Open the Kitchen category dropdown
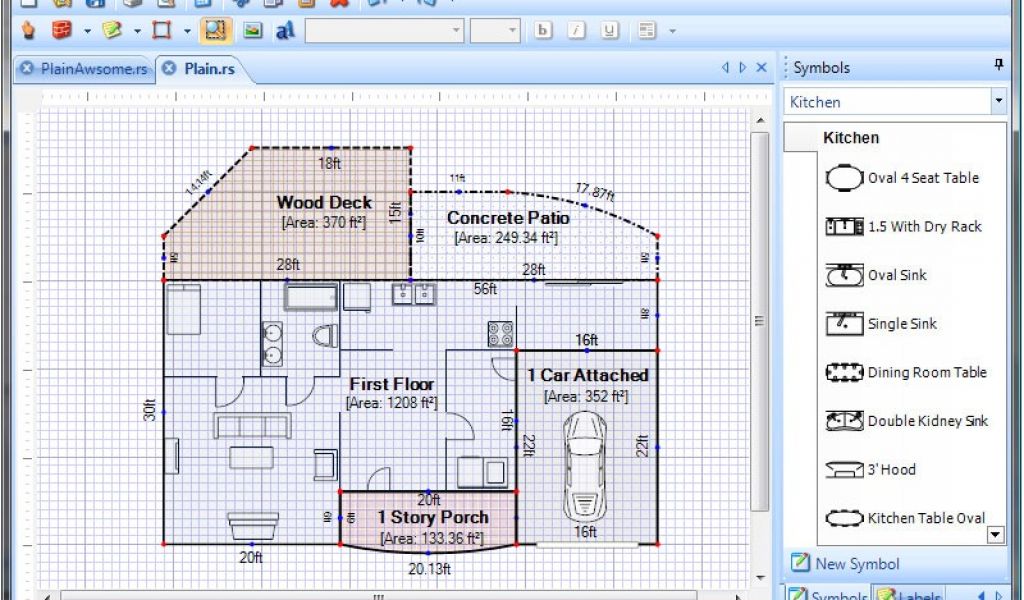 997,101
